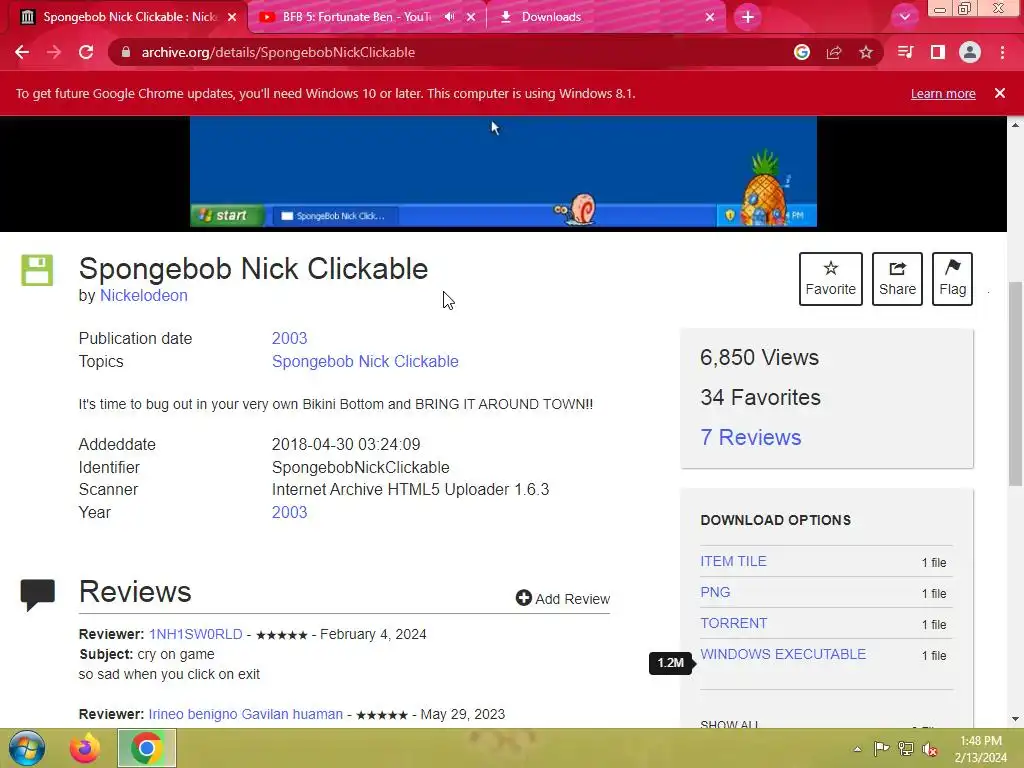Click the padlock site info icon
The width and height of the screenshot is (1024, 768).
126,52
